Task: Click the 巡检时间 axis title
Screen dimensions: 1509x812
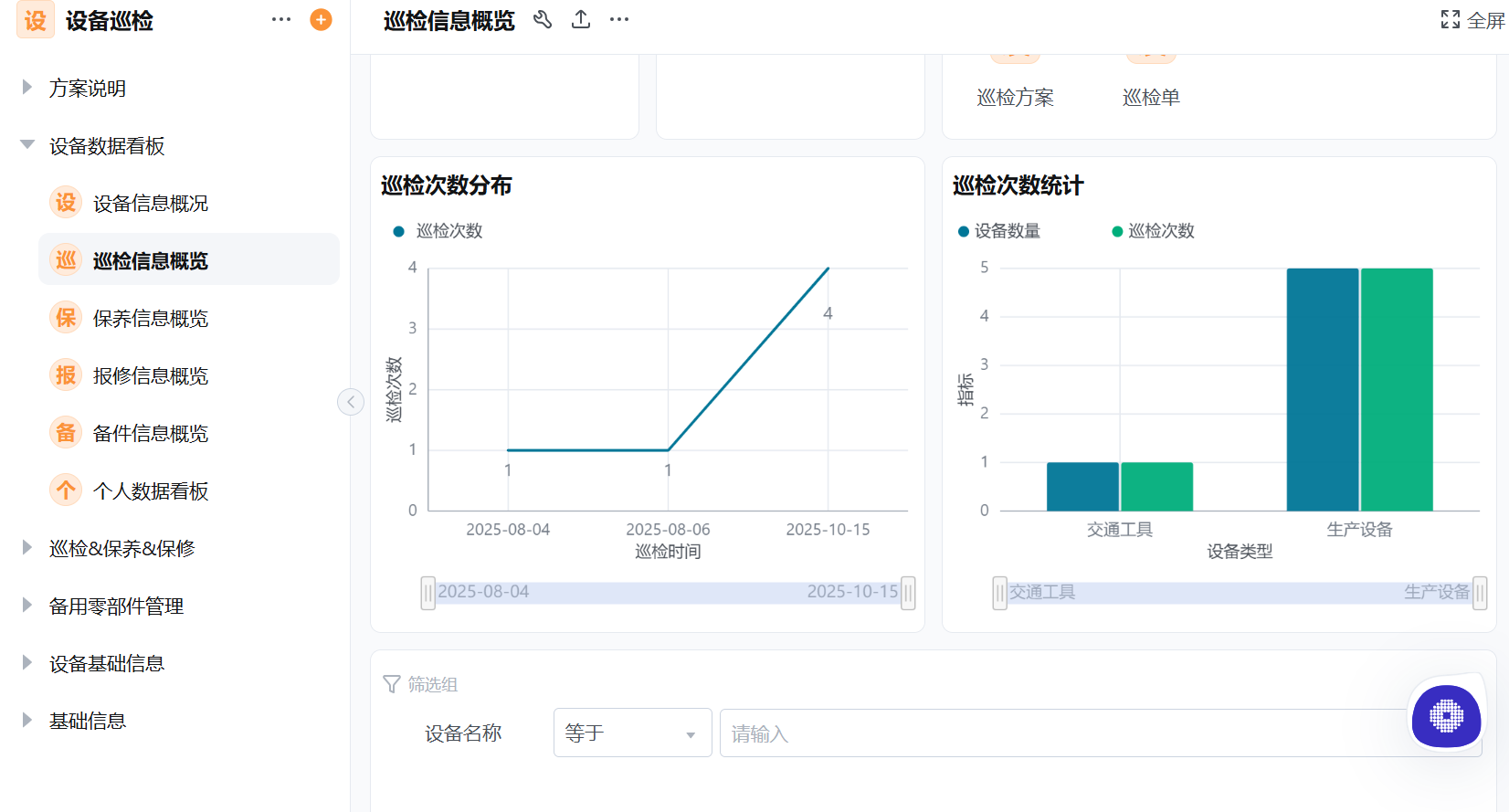Action: (668, 552)
